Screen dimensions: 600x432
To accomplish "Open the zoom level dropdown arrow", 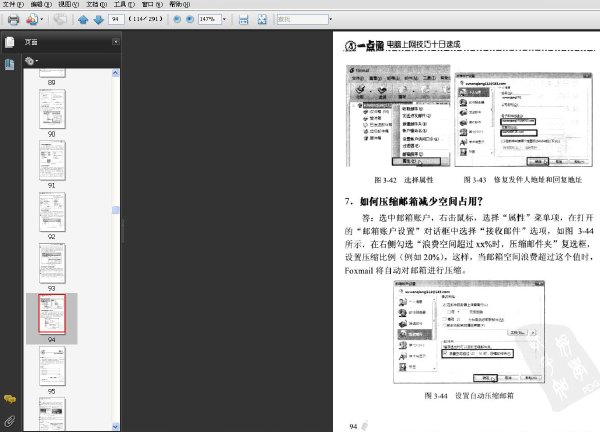I will tap(224, 19).
